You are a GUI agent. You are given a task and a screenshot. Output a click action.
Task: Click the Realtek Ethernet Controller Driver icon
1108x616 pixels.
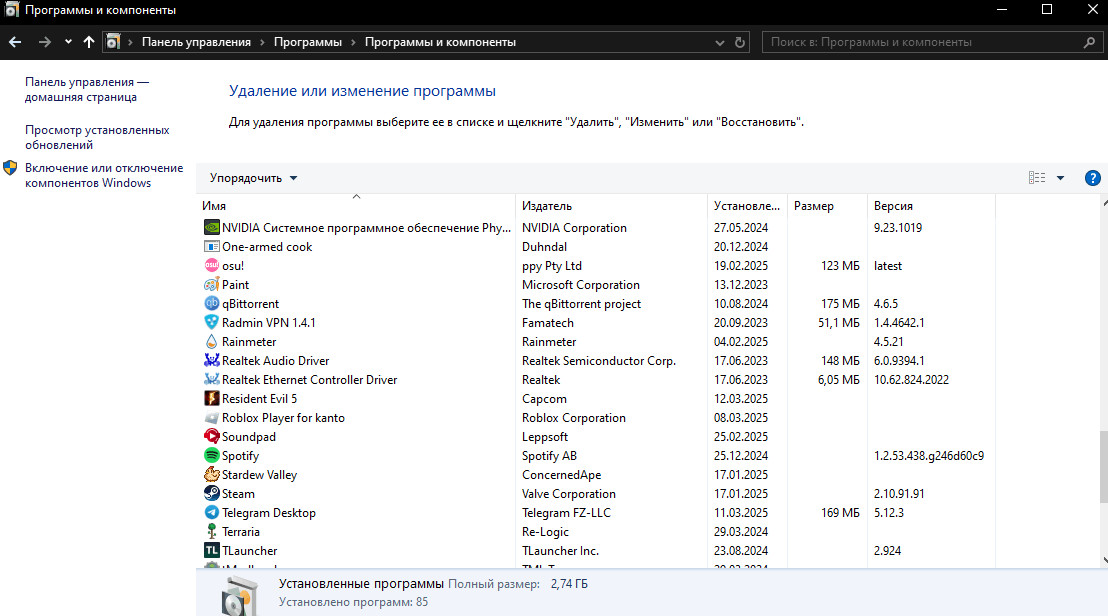[x=211, y=379]
